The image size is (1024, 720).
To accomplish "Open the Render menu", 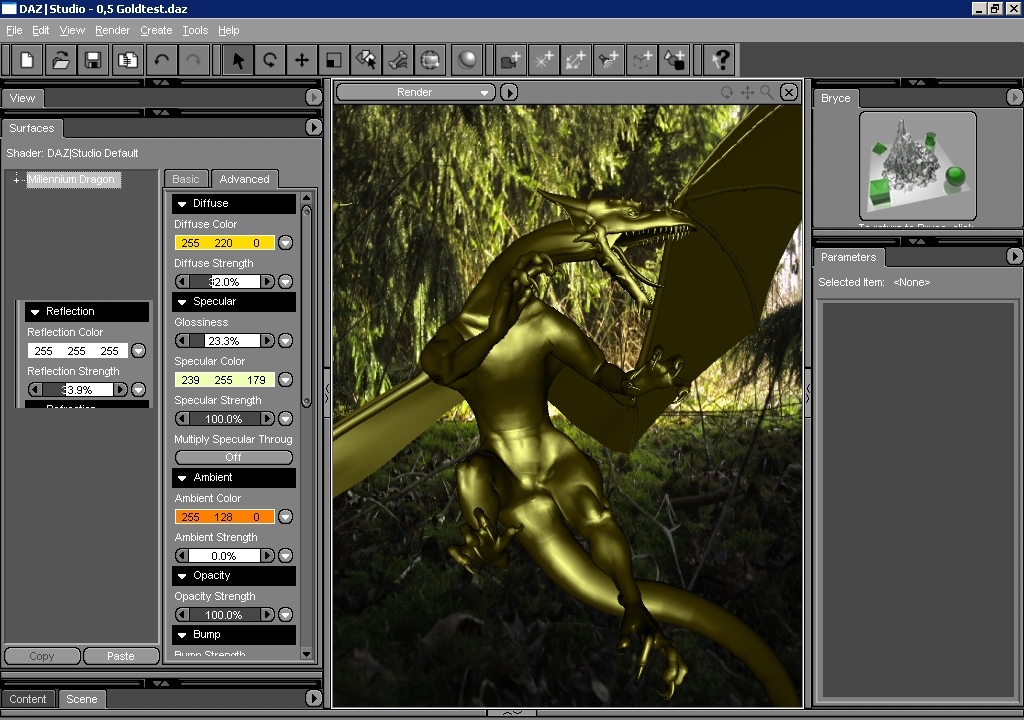I will tap(112, 31).
